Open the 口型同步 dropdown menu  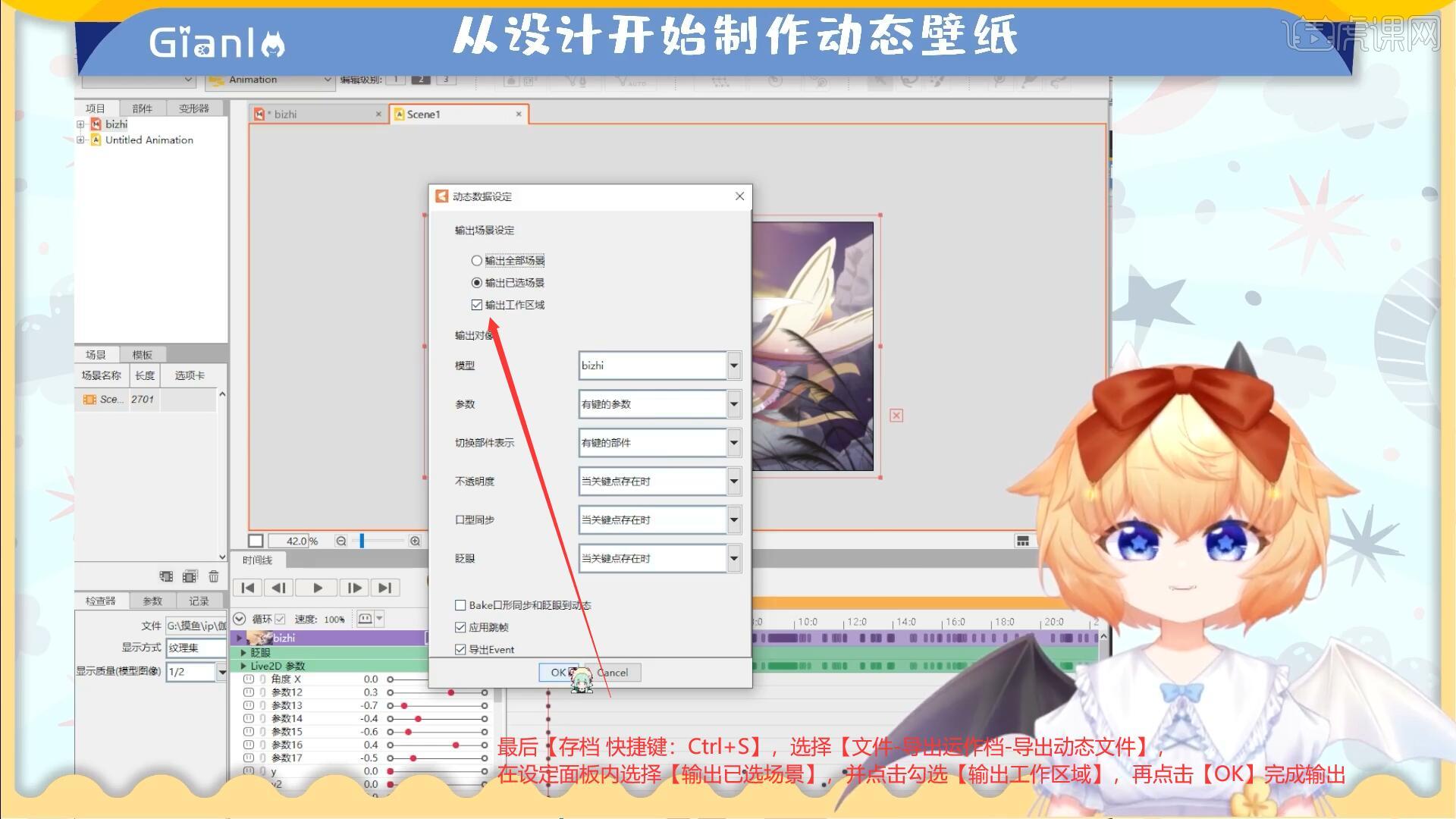coord(733,519)
